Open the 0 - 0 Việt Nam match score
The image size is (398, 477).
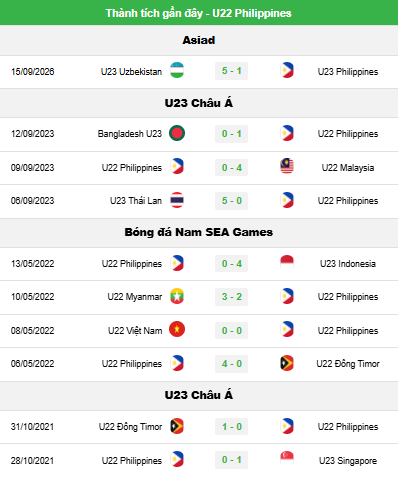pyautogui.click(x=232, y=331)
